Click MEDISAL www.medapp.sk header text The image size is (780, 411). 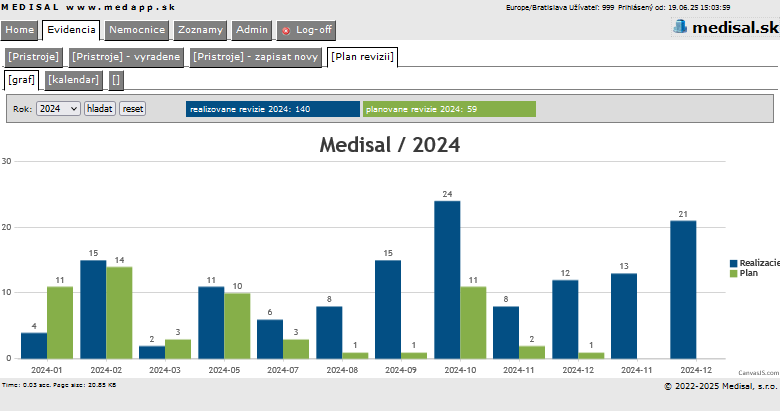click(x=88, y=7)
